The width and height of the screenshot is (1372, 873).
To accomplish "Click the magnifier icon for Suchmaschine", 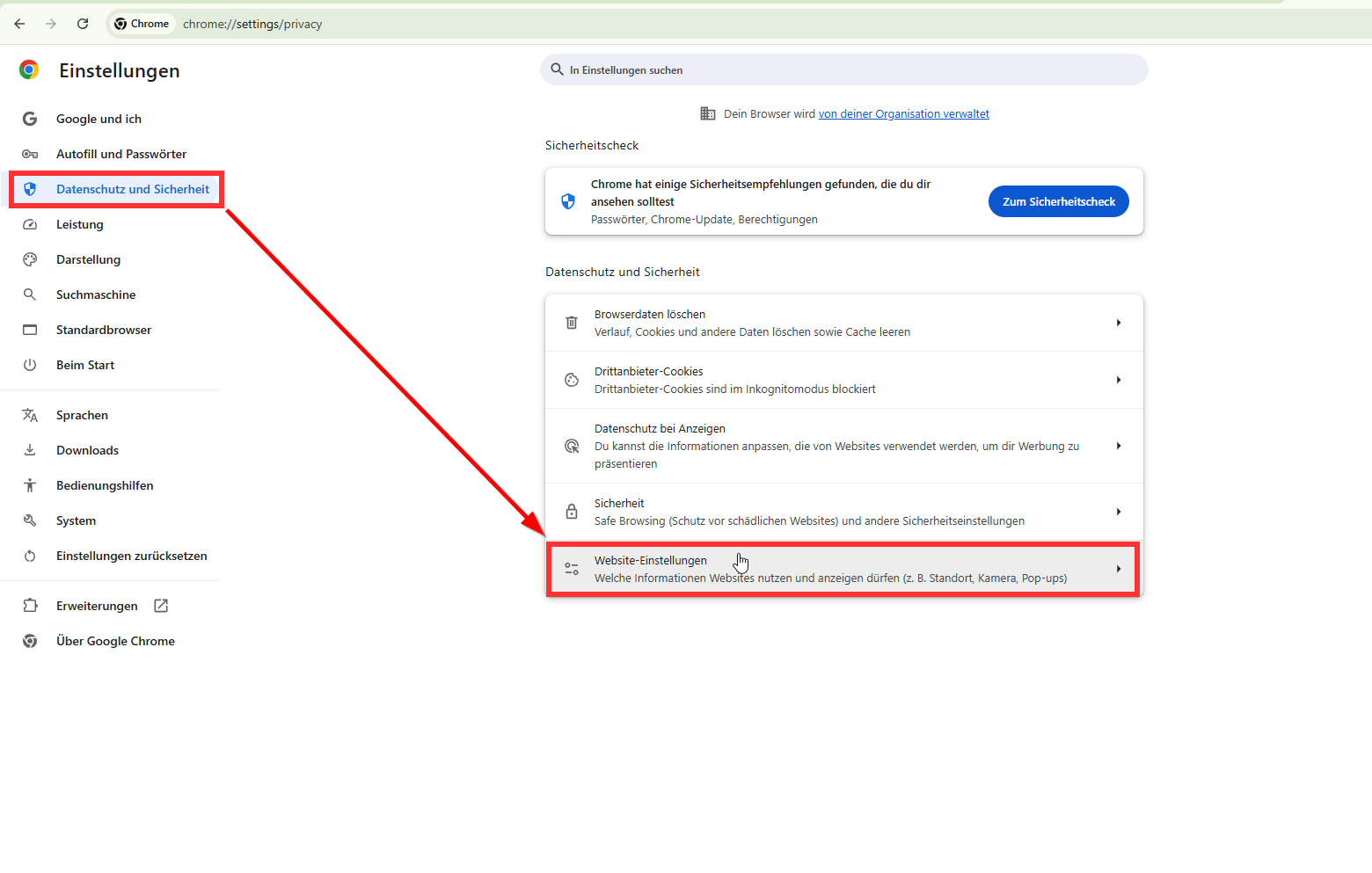I will coord(30,295).
